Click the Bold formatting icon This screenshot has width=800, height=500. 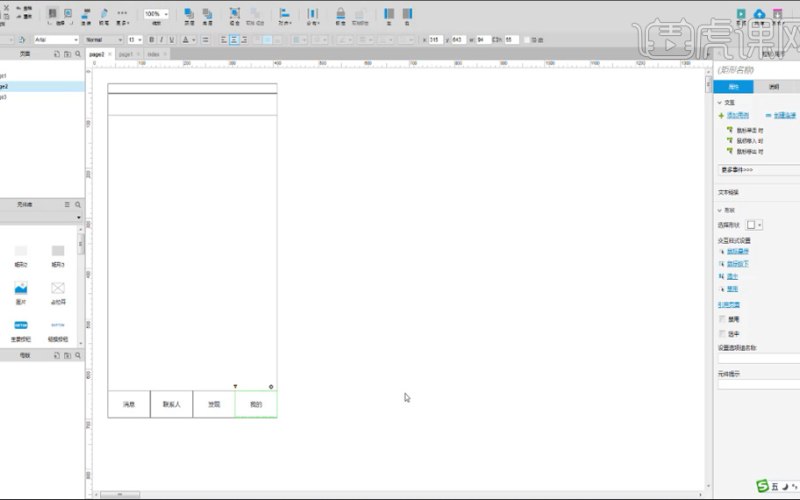coord(152,40)
